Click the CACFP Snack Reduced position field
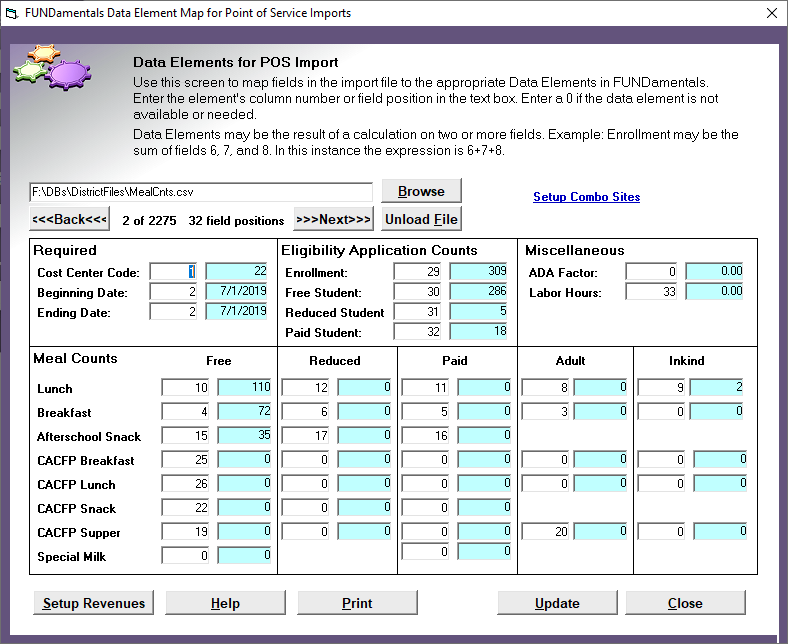 click(306, 507)
